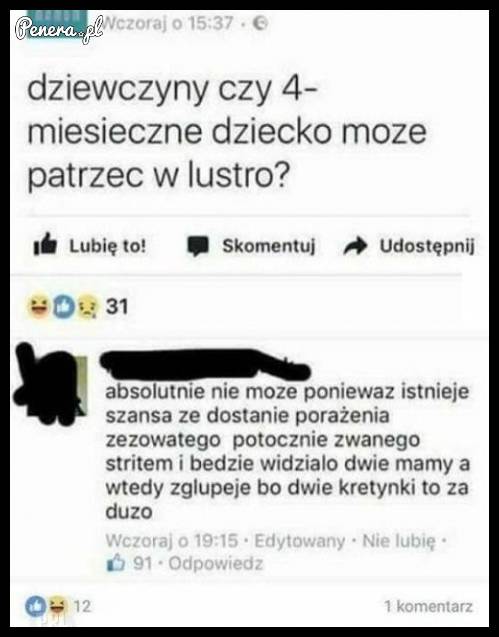Viewport: 499px width, 637px height.
Task: Click the privacy globe icon after the timestamp
Action: [x=260, y=24]
